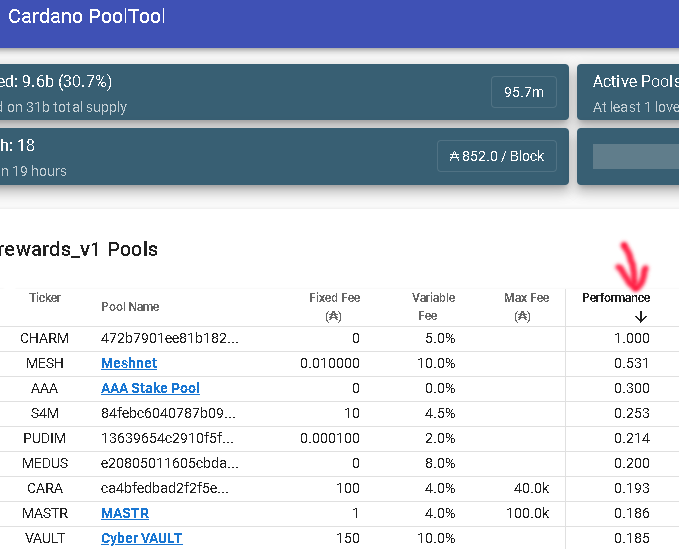The height and width of the screenshot is (549, 679).
Task: Click the 9.6b (30.7%) staked text
Action: click(x=67, y=81)
